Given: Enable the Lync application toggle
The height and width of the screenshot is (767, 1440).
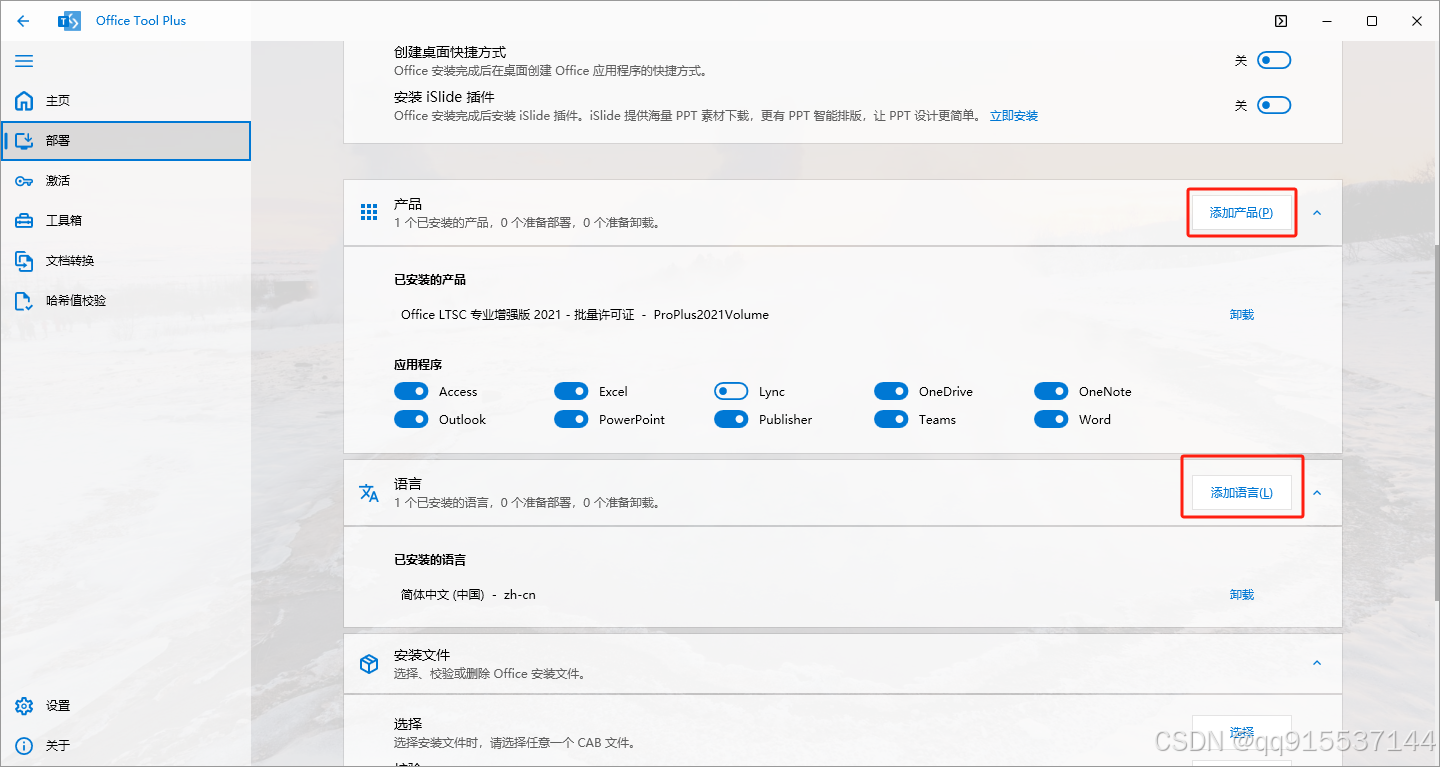Looking at the screenshot, I should point(731,391).
